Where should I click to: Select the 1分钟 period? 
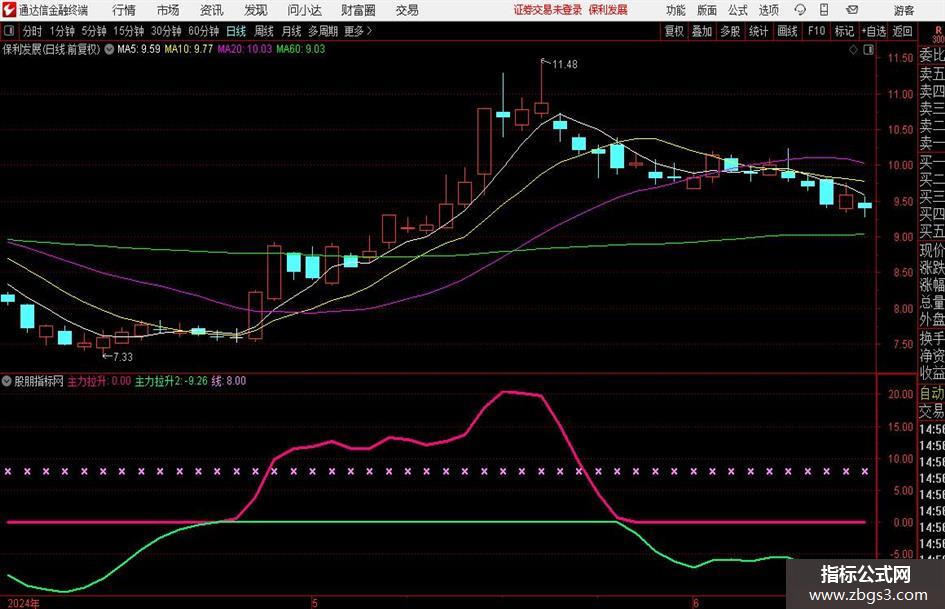coord(62,31)
